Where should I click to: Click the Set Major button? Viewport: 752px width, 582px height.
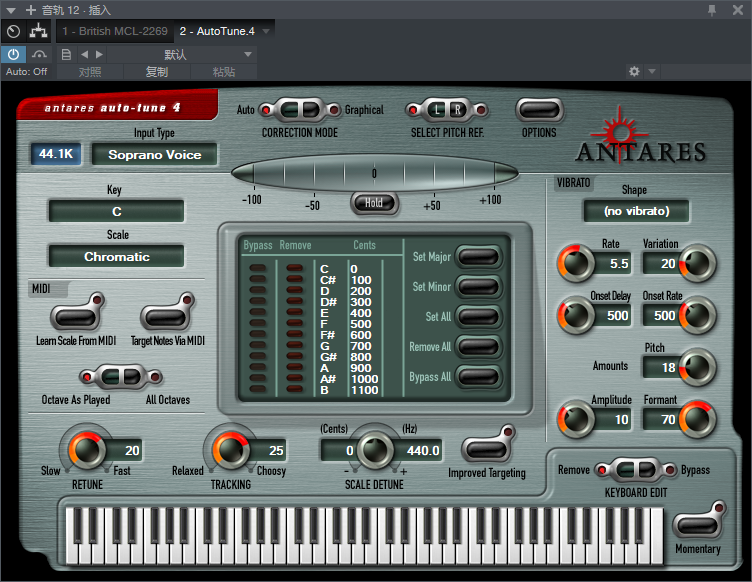point(478,256)
